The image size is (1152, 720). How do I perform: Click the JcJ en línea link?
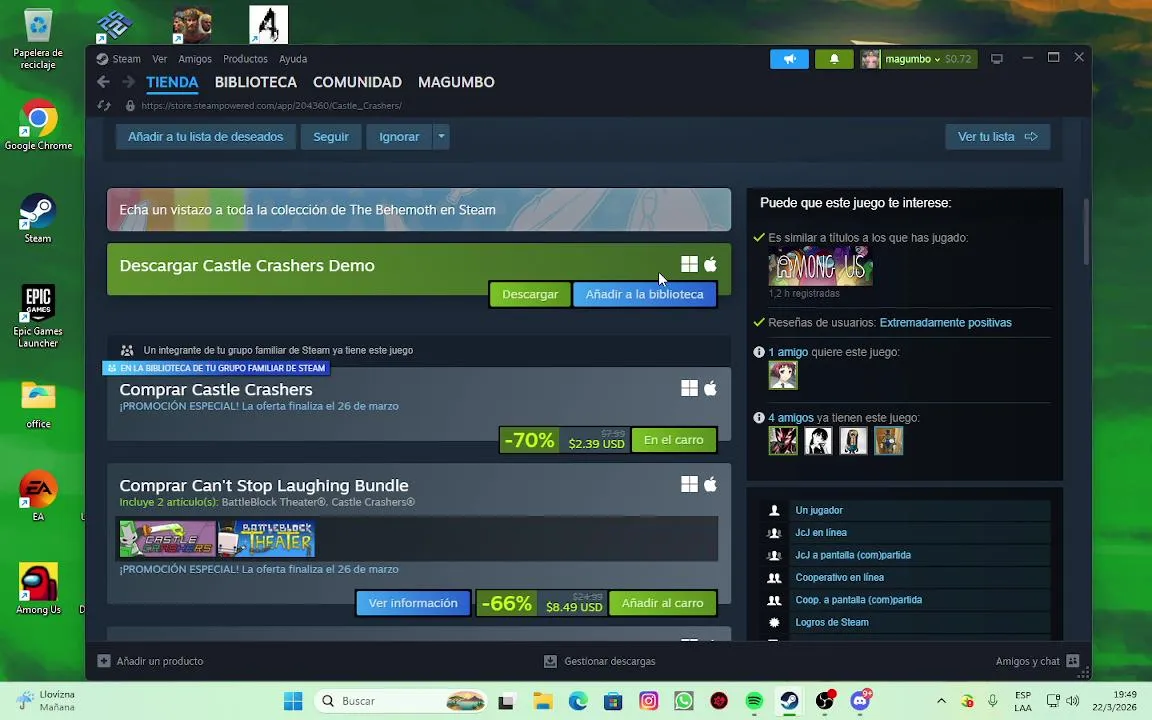click(821, 533)
